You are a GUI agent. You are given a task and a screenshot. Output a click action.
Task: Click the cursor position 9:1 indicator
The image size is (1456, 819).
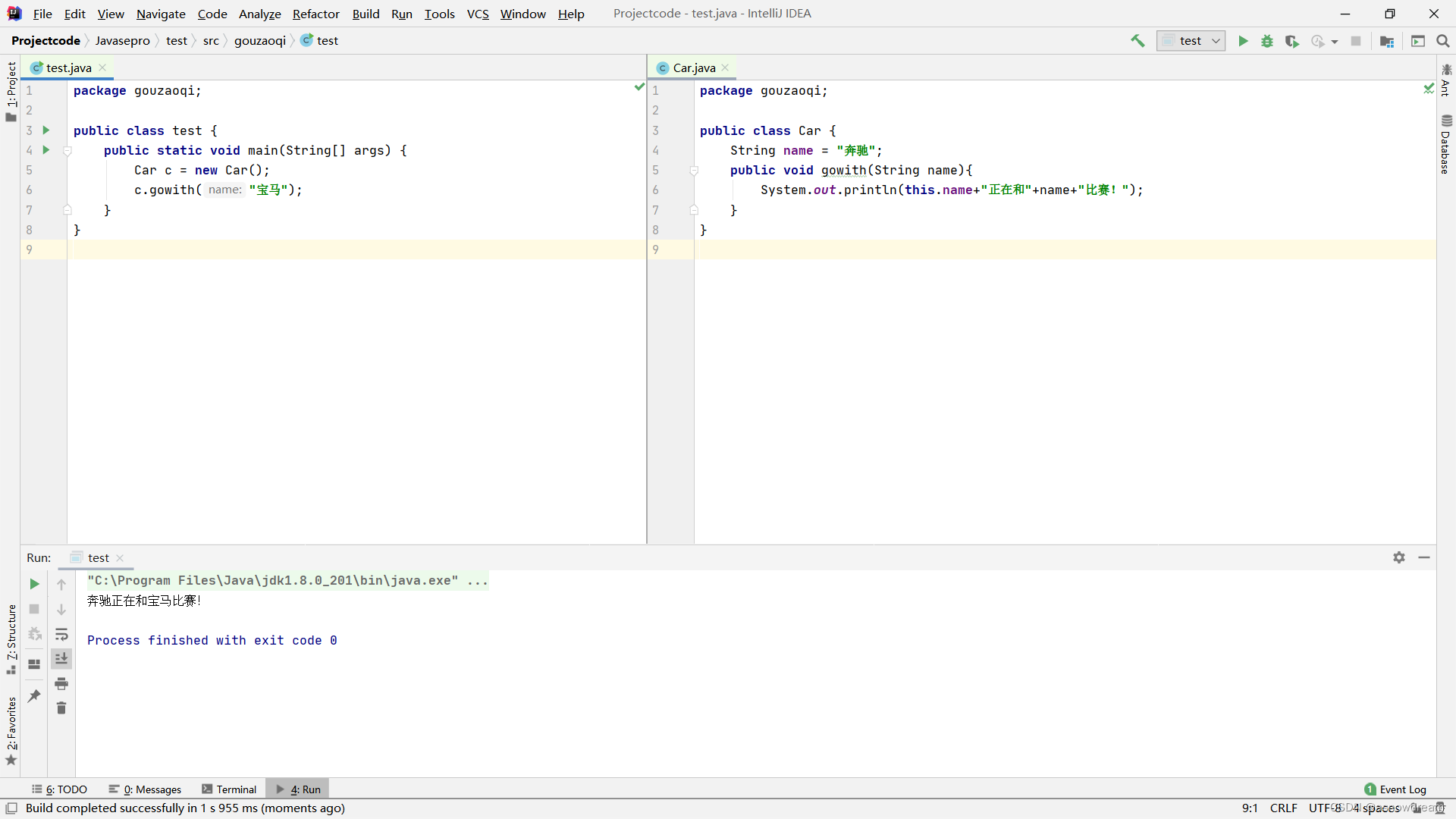1250,808
